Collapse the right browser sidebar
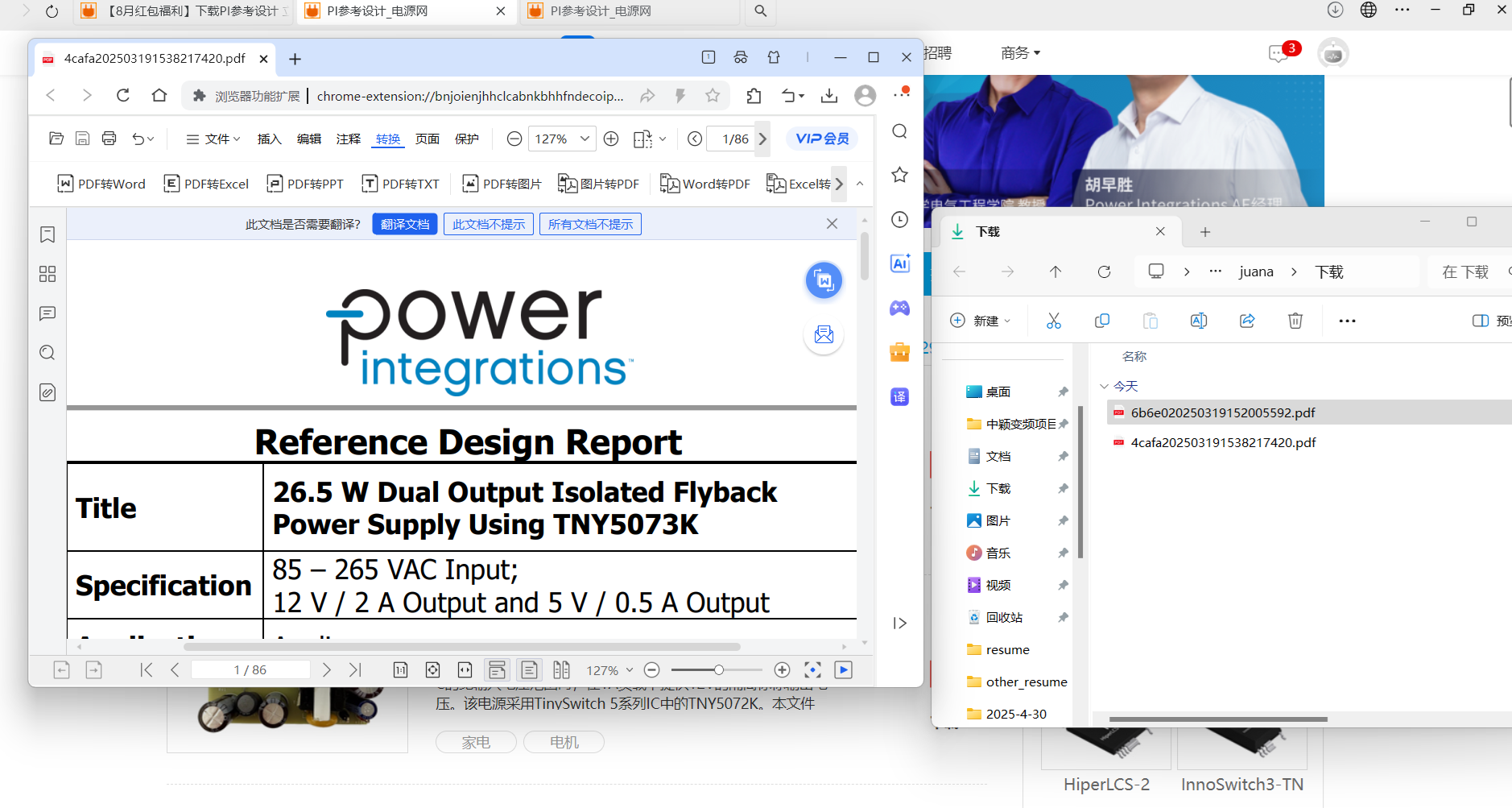This screenshot has height=808, width=1512. point(900,623)
